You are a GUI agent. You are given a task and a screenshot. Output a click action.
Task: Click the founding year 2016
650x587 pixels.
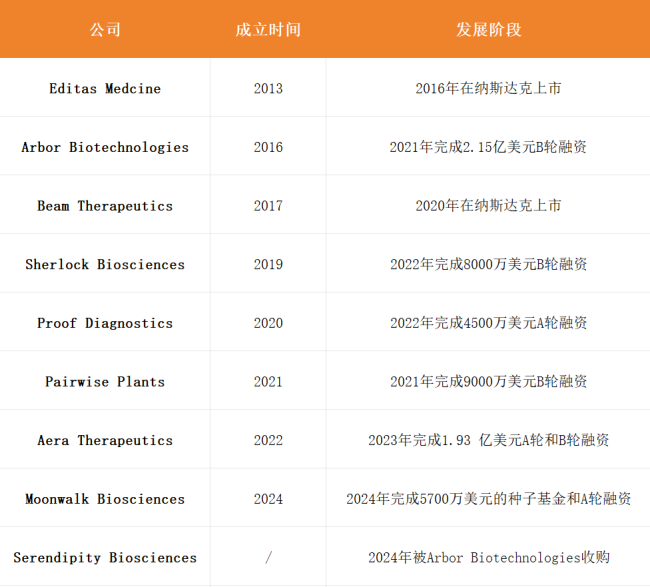click(x=268, y=147)
